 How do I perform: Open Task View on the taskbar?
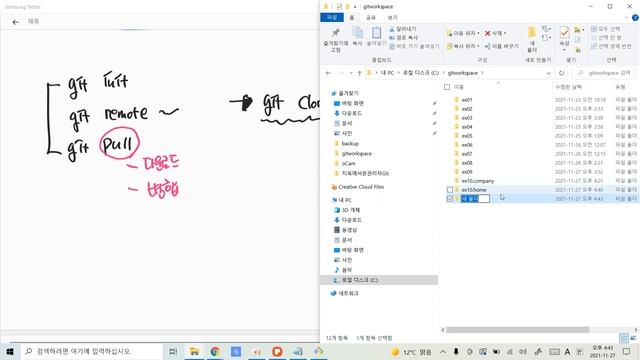click(173, 351)
